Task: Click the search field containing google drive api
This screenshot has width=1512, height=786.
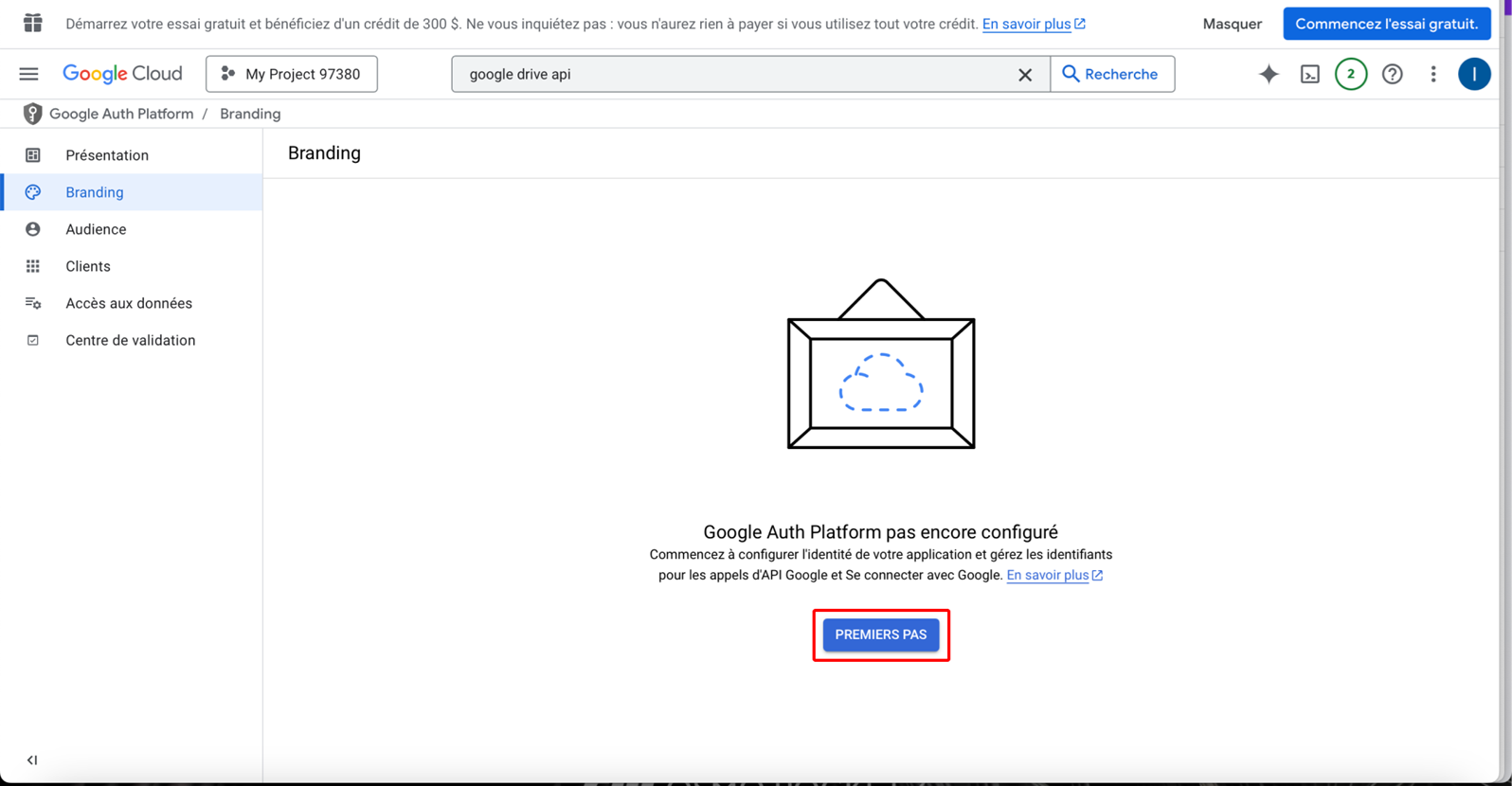Action: point(729,74)
